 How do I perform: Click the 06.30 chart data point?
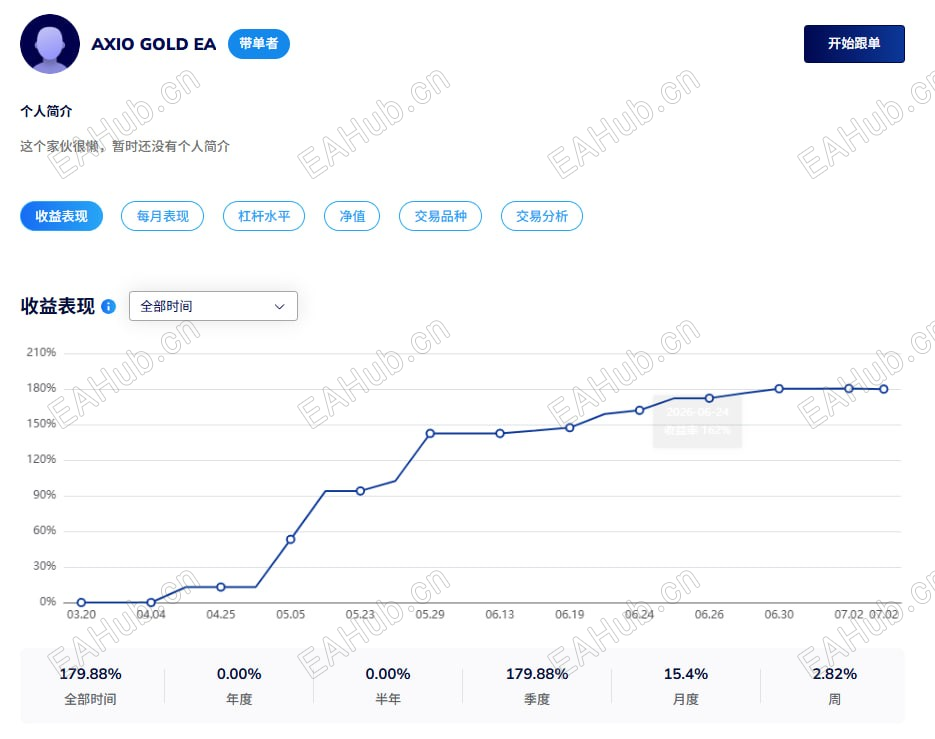pyautogui.click(x=779, y=389)
